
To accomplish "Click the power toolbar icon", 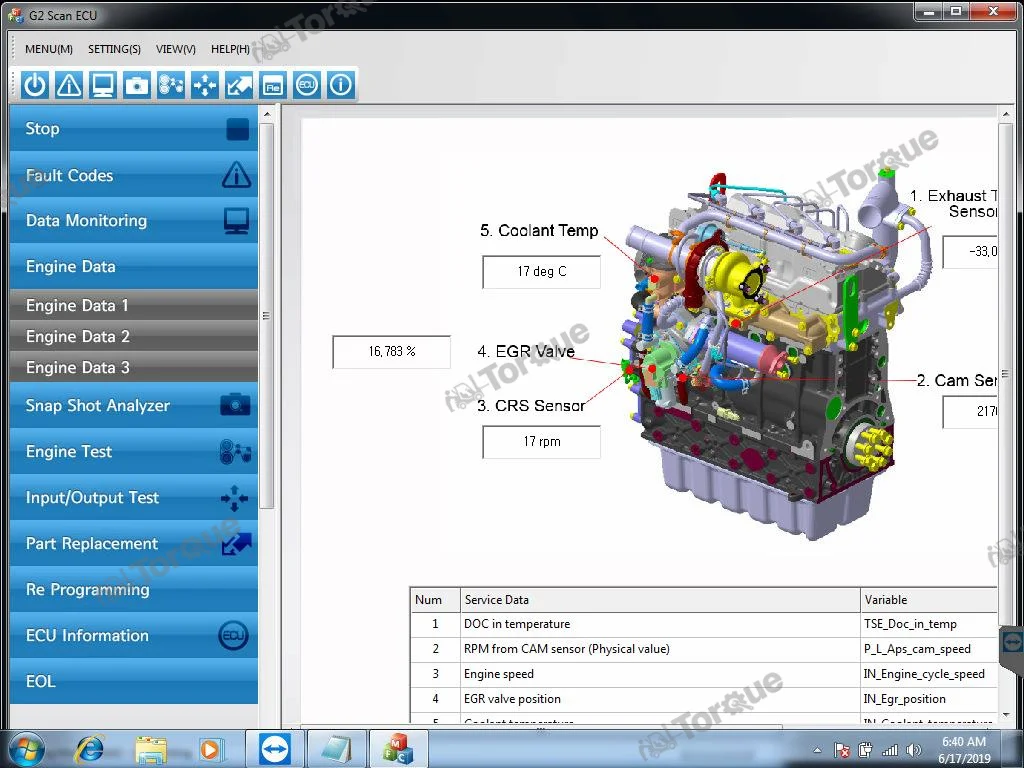I will (x=35, y=85).
